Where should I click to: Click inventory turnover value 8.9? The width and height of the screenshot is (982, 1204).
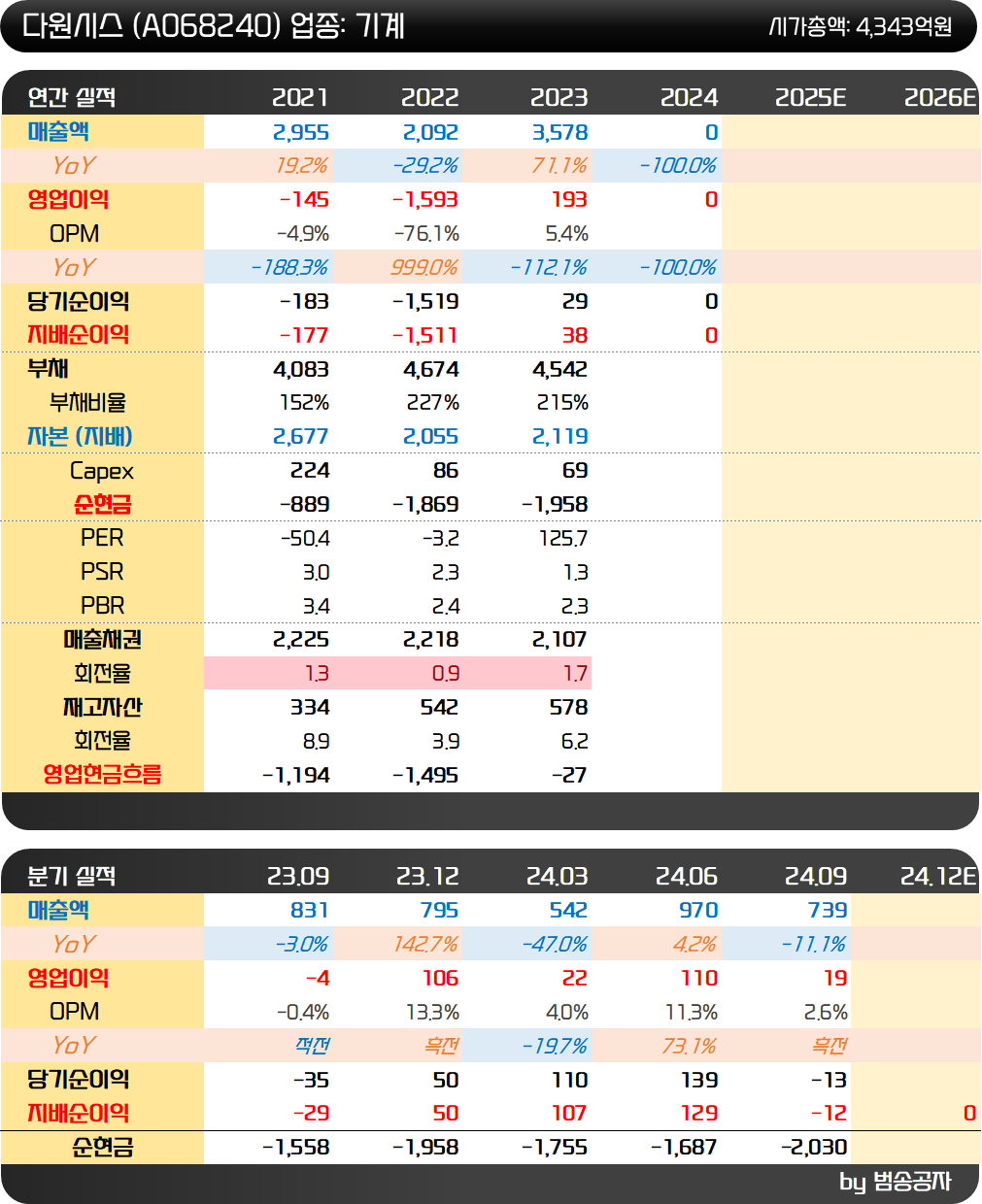click(317, 742)
